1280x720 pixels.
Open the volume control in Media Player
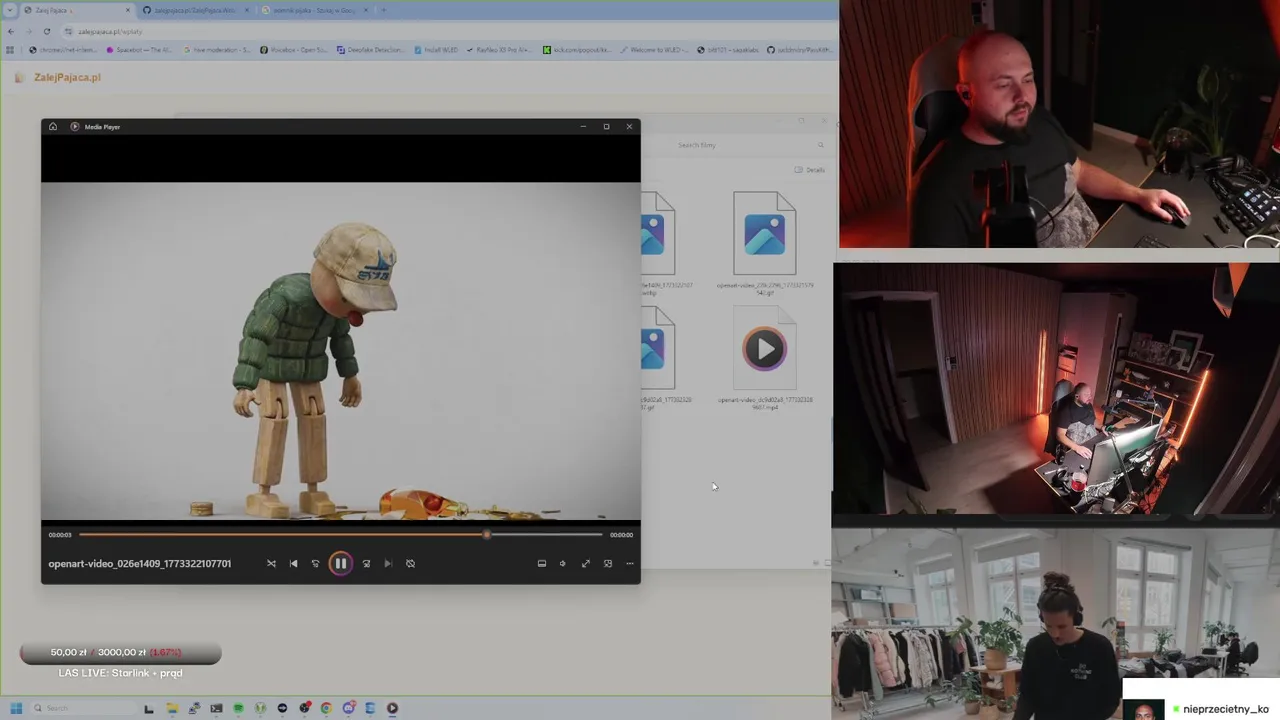point(562,564)
